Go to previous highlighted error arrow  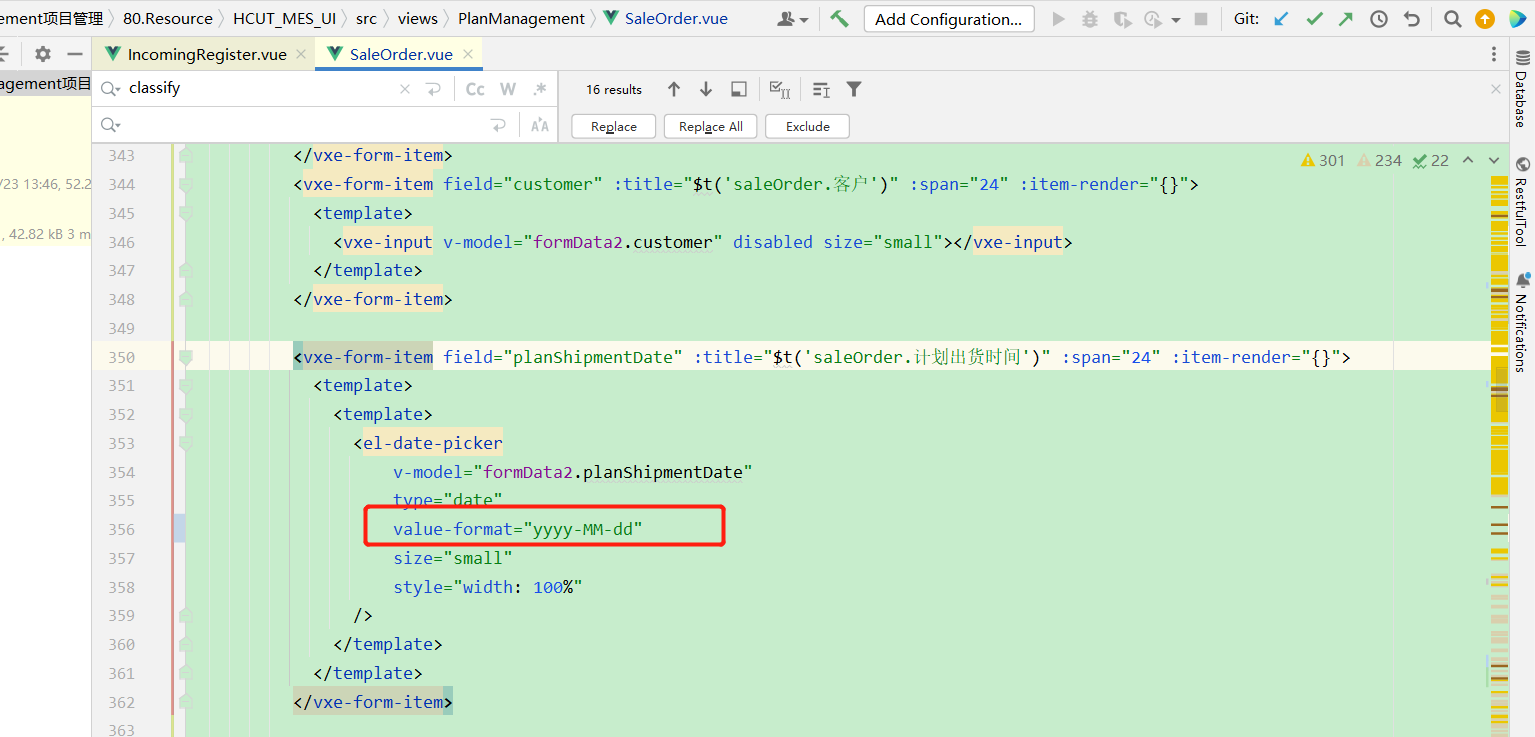click(x=1468, y=160)
